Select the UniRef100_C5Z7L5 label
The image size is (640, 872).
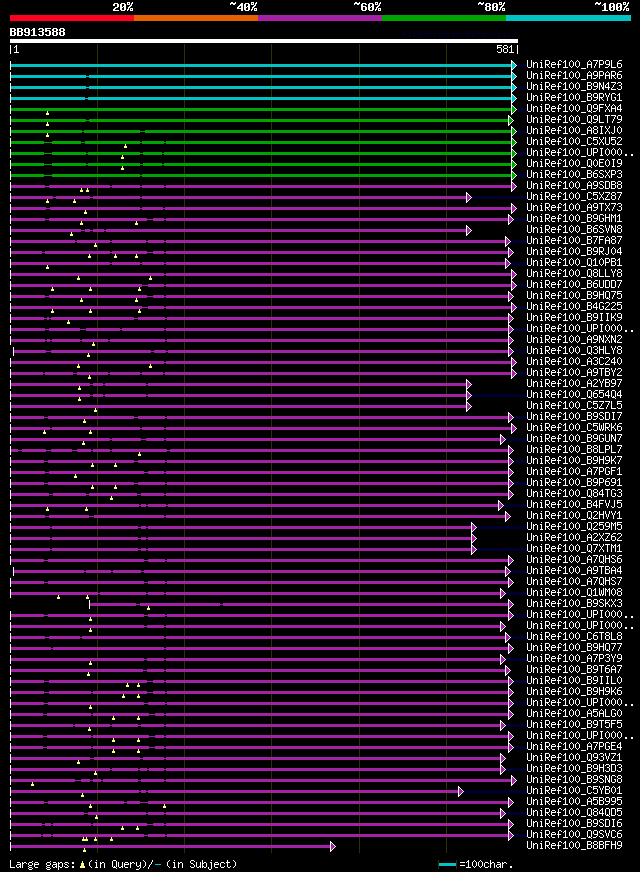pos(574,406)
